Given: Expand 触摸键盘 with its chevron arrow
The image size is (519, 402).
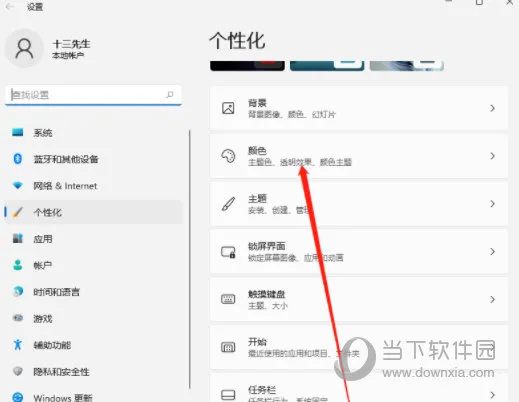Looking at the screenshot, I should (492, 299).
